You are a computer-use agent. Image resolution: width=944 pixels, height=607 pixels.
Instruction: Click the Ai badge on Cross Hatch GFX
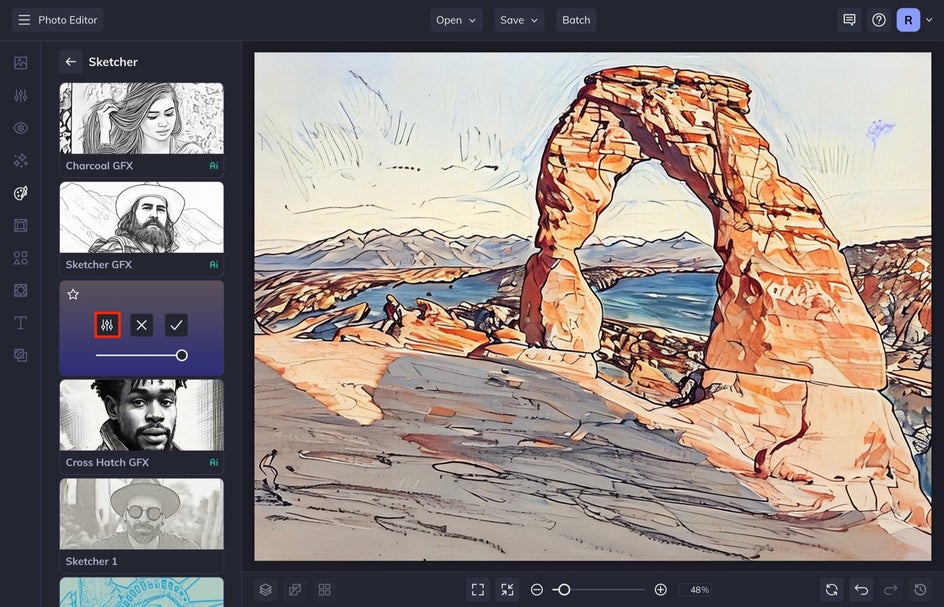[x=214, y=462]
